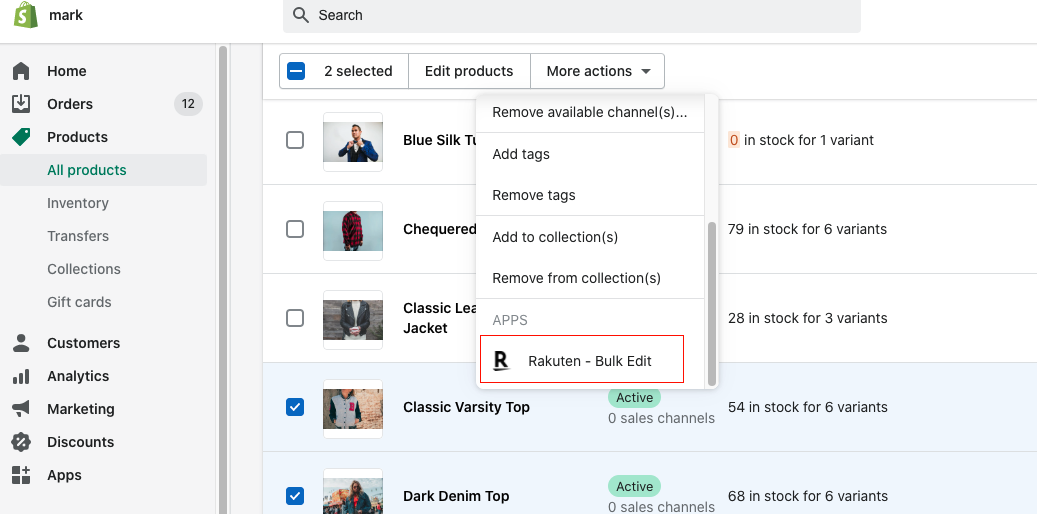Click the Edit products button
Screen dimensions: 1037x514
coord(469,71)
